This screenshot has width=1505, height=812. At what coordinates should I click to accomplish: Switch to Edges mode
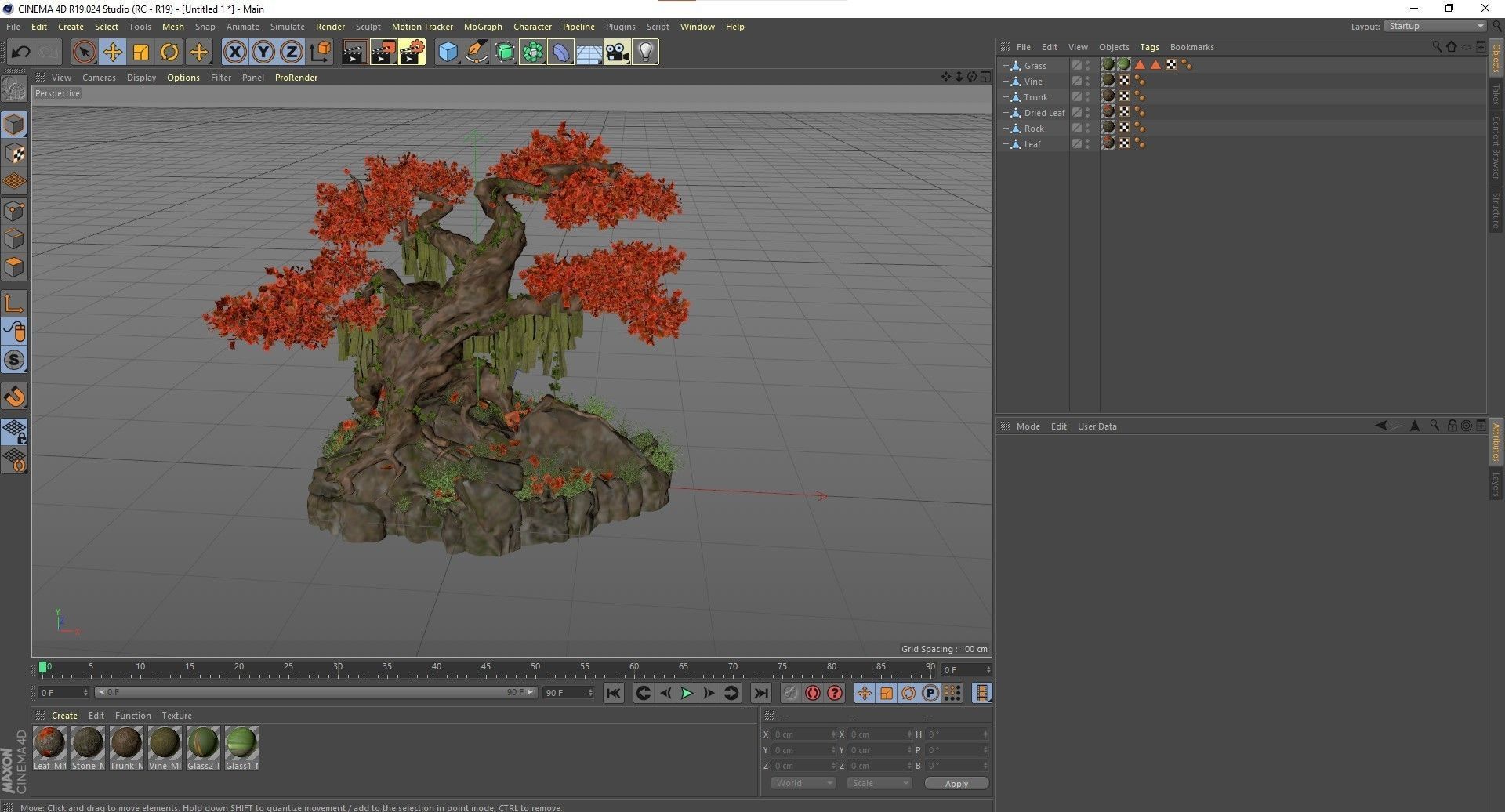pos(14,239)
